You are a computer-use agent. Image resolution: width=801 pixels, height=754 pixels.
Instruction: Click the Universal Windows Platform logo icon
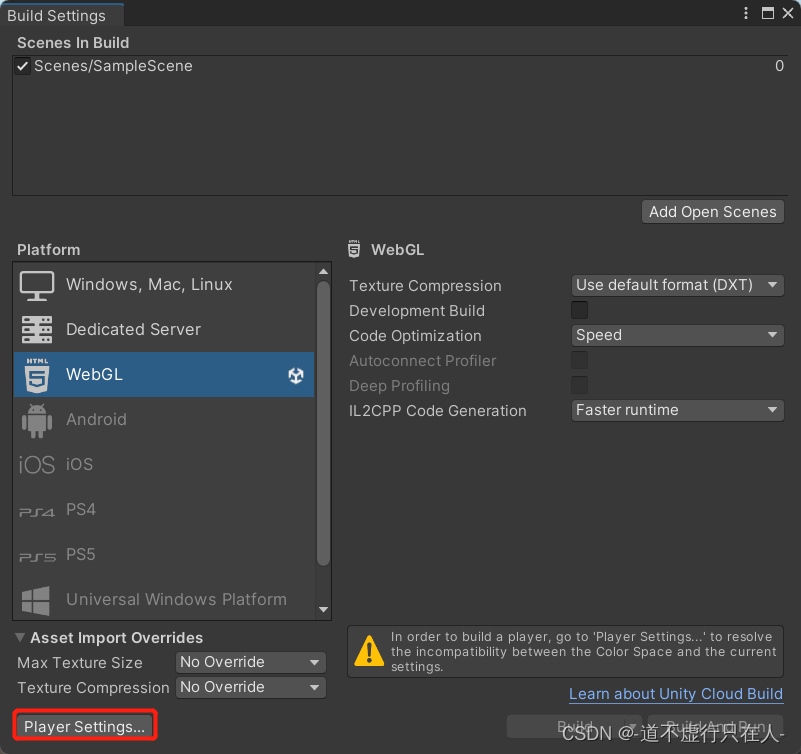coord(36,600)
